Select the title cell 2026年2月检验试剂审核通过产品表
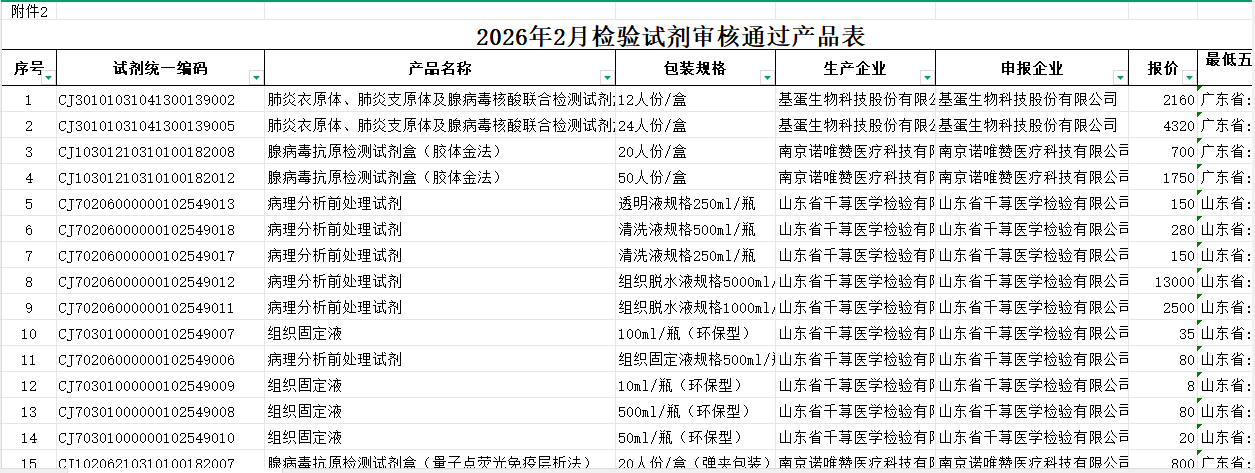 pos(670,37)
